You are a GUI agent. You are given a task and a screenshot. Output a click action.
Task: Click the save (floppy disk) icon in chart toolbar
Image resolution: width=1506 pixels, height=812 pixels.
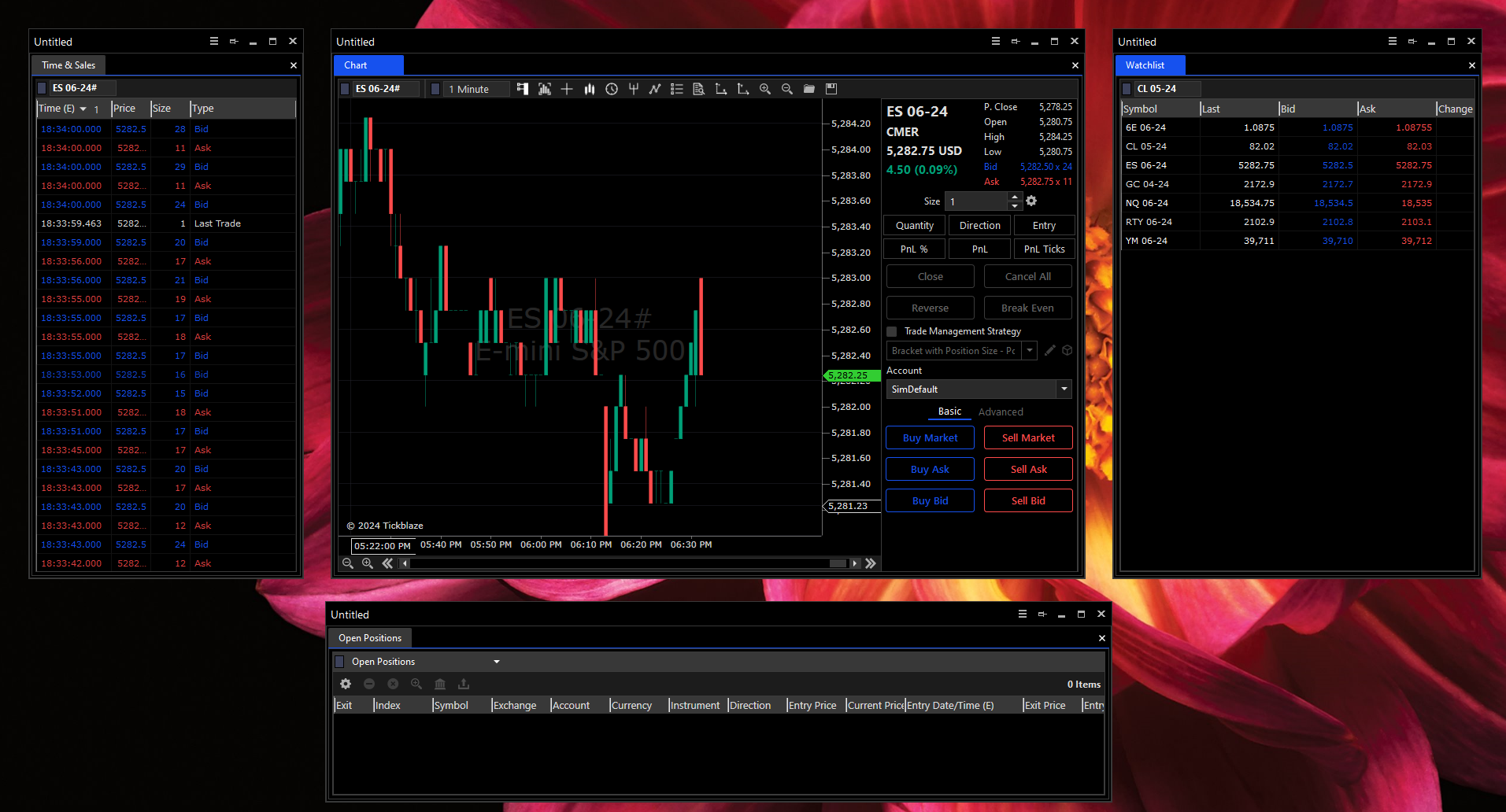(x=831, y=89)
